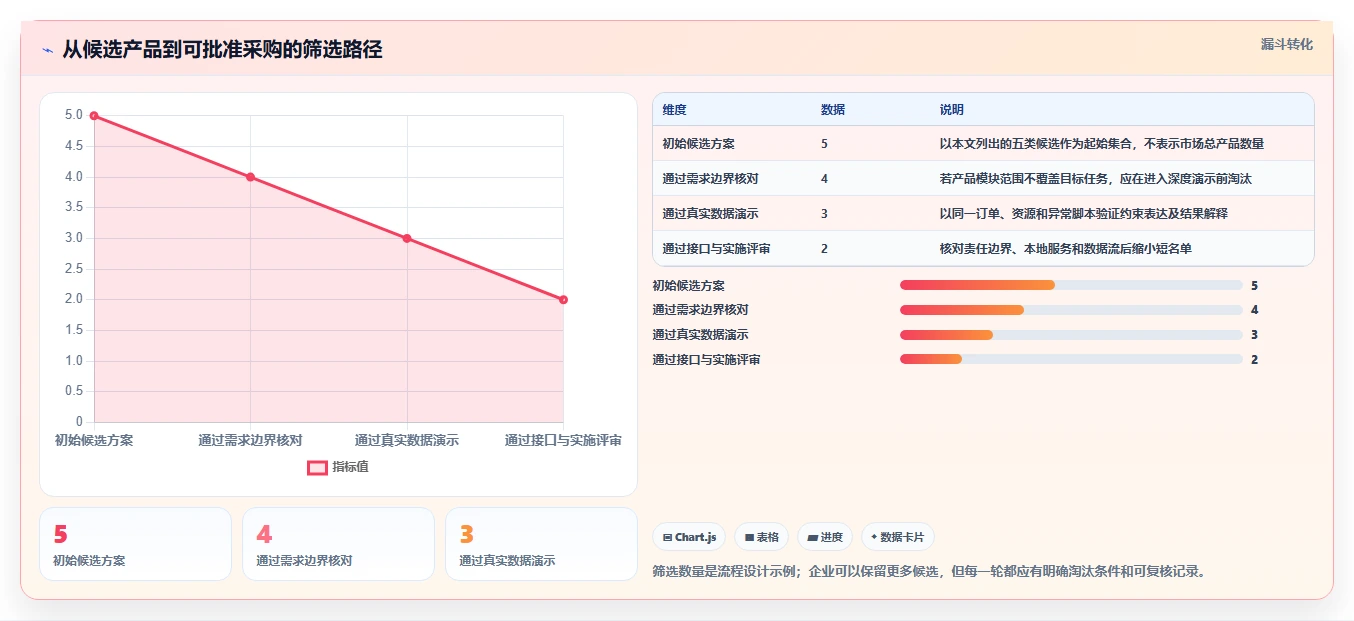Click the y-axis tick label 4.5
1354x621 pixels.
pyautogui.click(x=74, y=146)
